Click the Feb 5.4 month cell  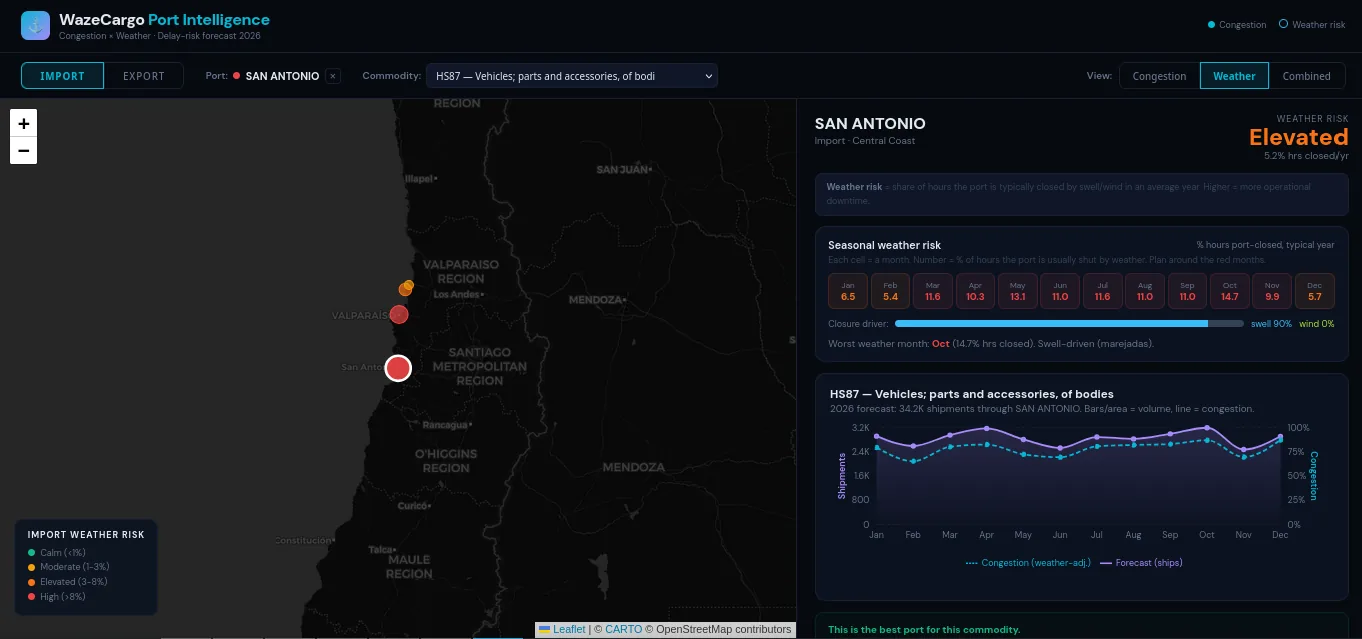coord(890,291)
